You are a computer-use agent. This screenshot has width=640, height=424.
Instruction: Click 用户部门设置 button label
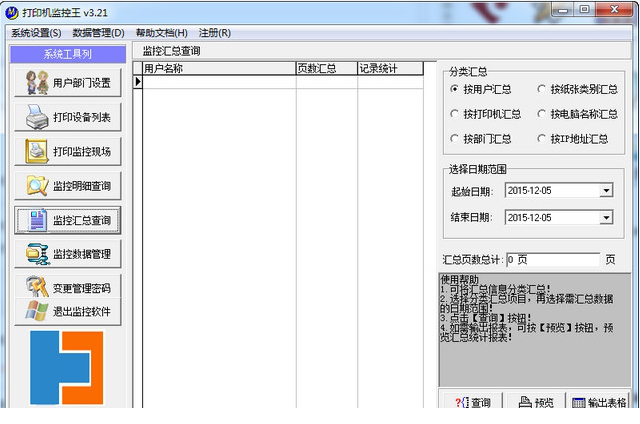82,83
